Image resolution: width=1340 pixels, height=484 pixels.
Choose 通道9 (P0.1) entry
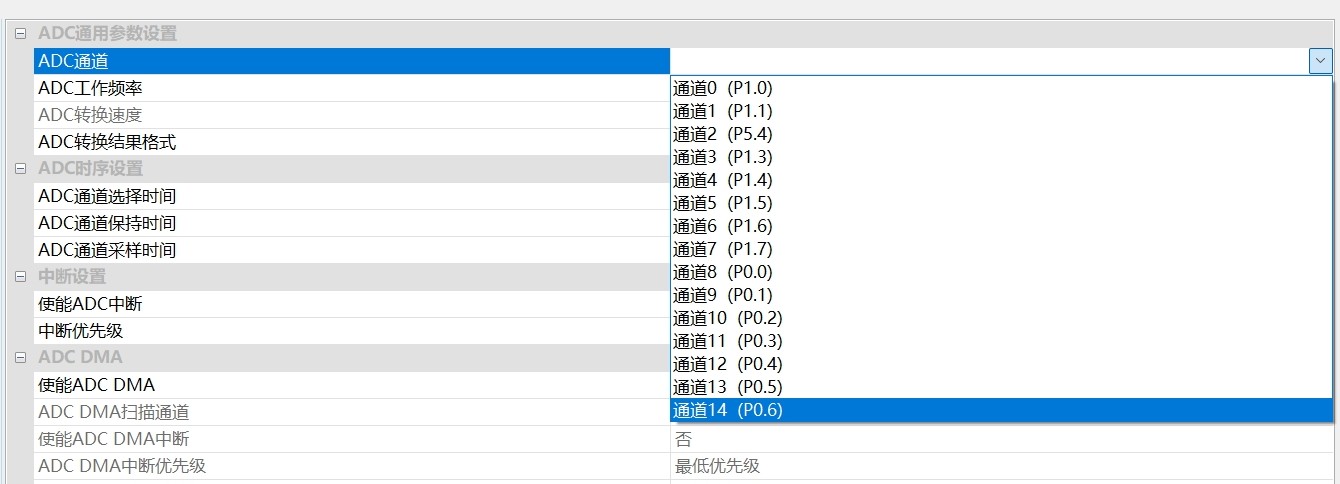click(x=1001, y=295)
